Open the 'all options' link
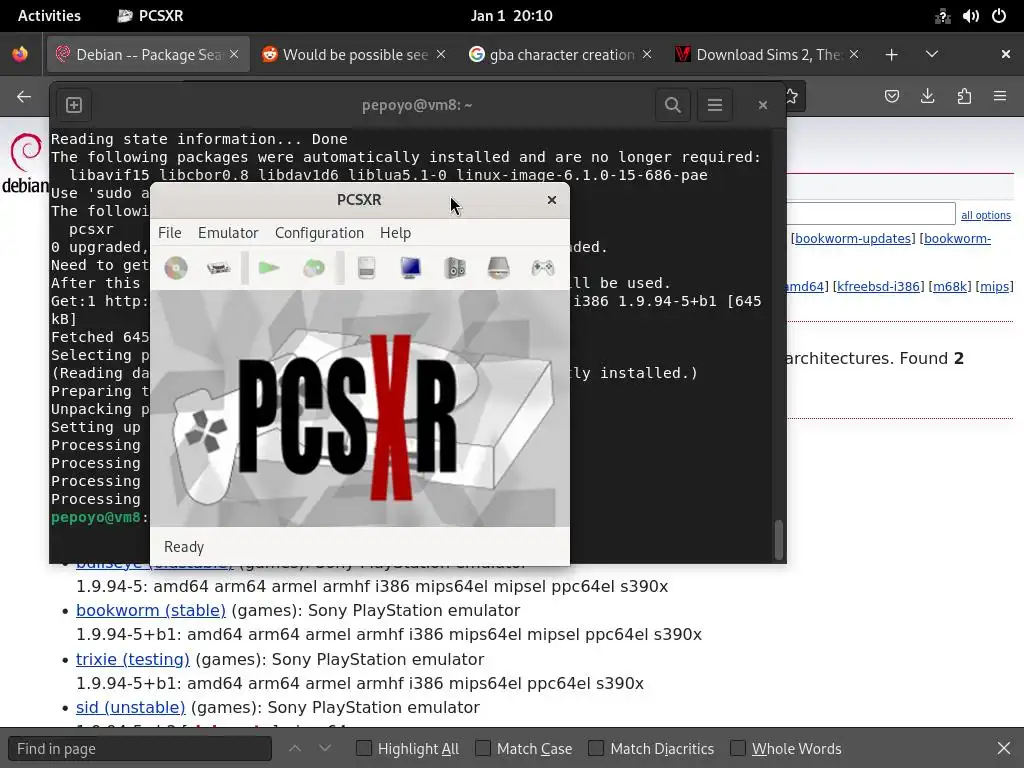 tap(985, 216)
